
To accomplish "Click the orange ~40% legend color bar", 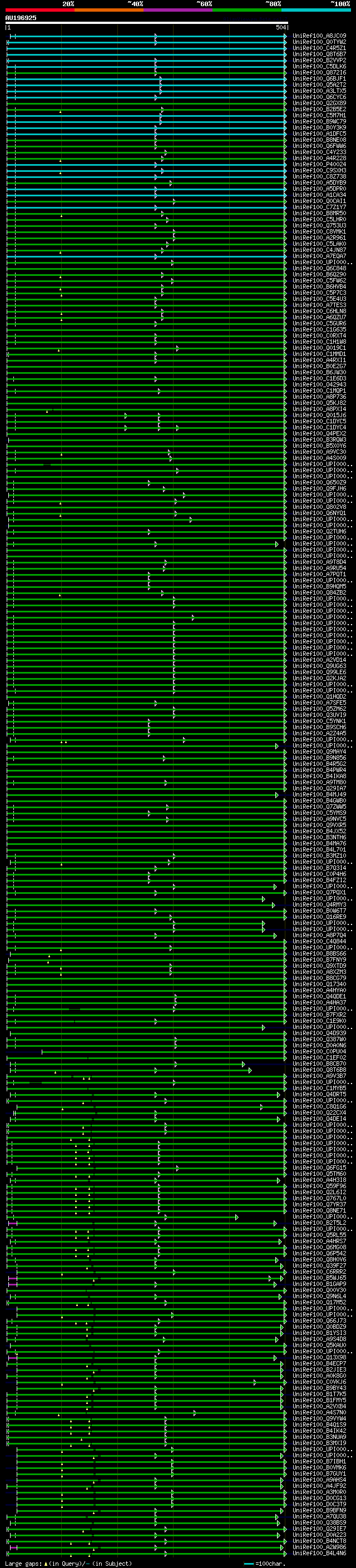I will pyautogui.click(x=109, y=10).
